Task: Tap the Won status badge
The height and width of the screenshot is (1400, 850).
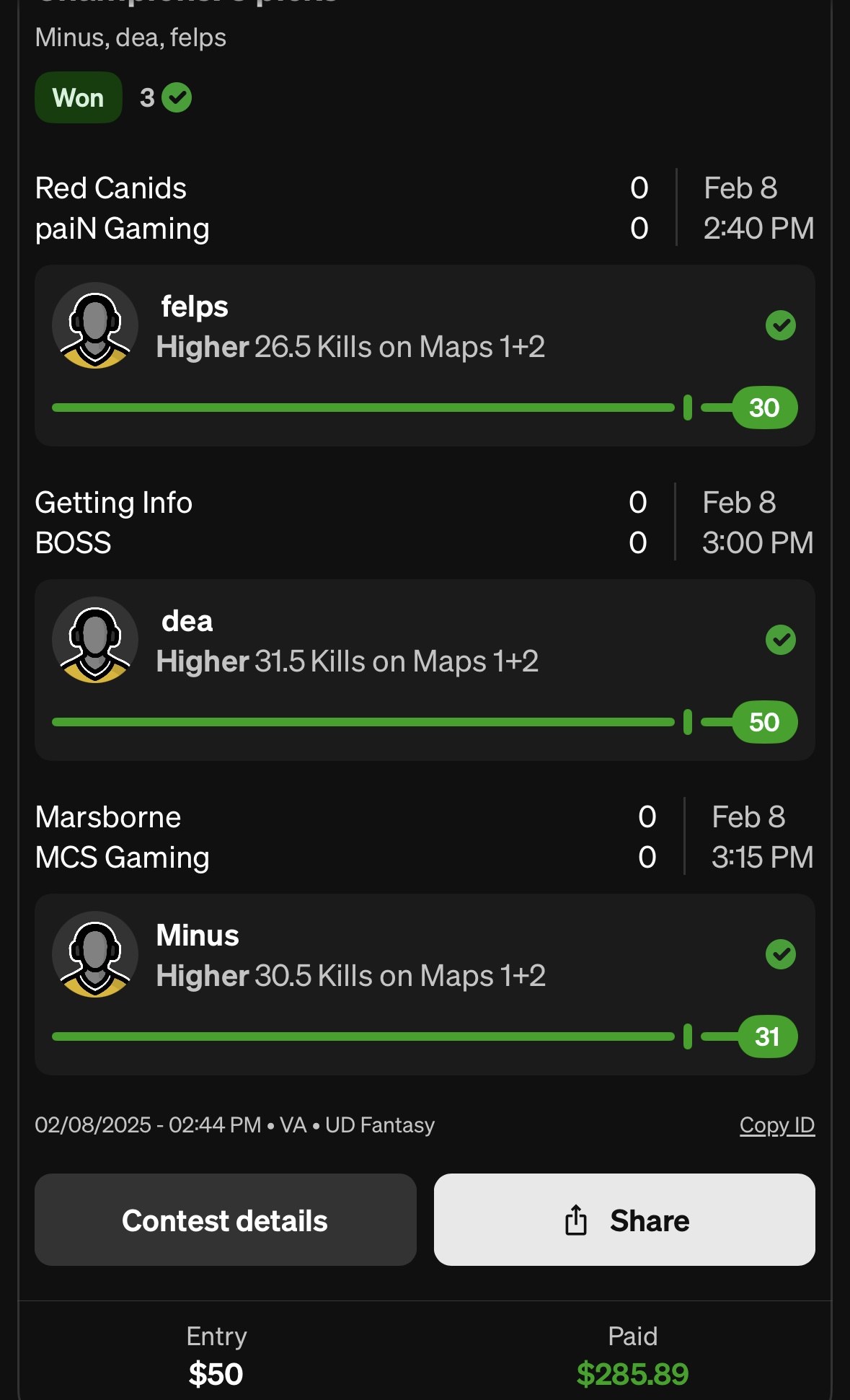Action: click(x=79, y=97)
